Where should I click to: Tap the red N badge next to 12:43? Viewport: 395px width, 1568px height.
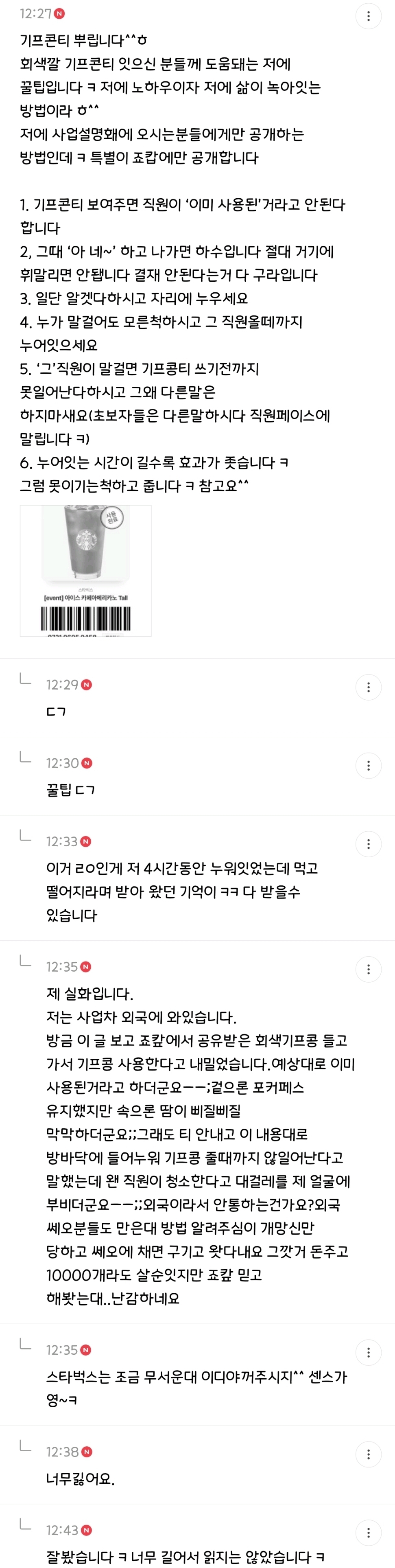pos(86,1530)
